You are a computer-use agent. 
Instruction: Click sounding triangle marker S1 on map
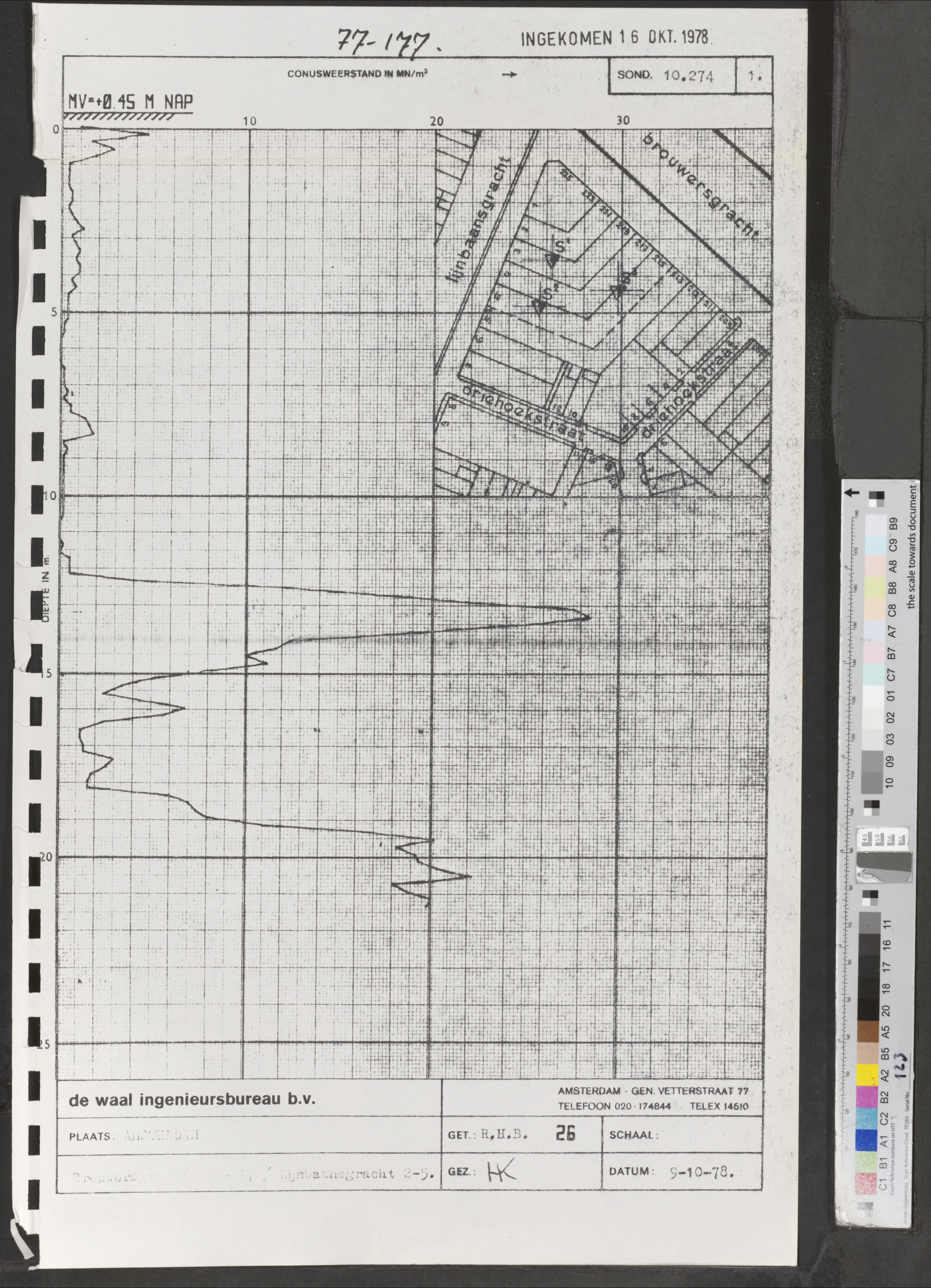pos(552,259)
